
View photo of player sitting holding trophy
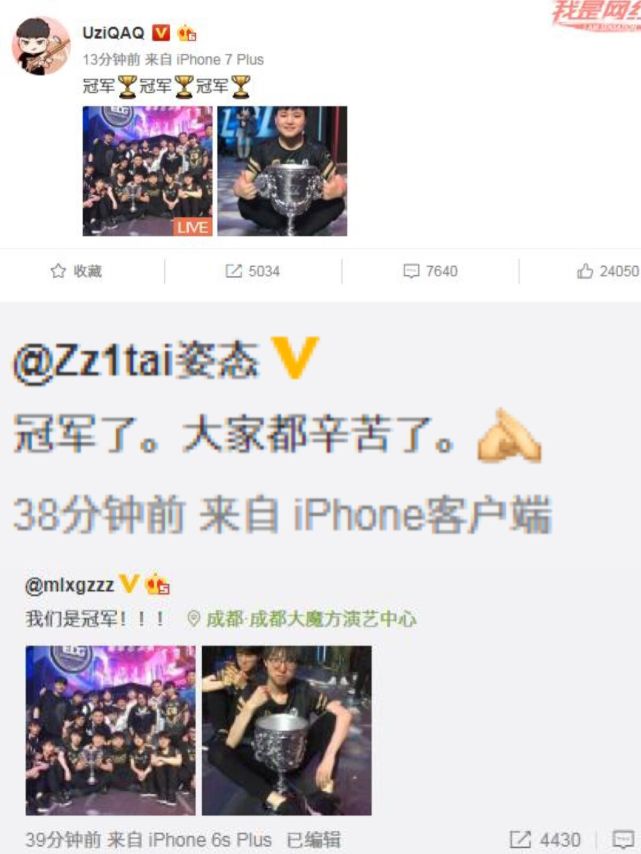pos(282,171)
